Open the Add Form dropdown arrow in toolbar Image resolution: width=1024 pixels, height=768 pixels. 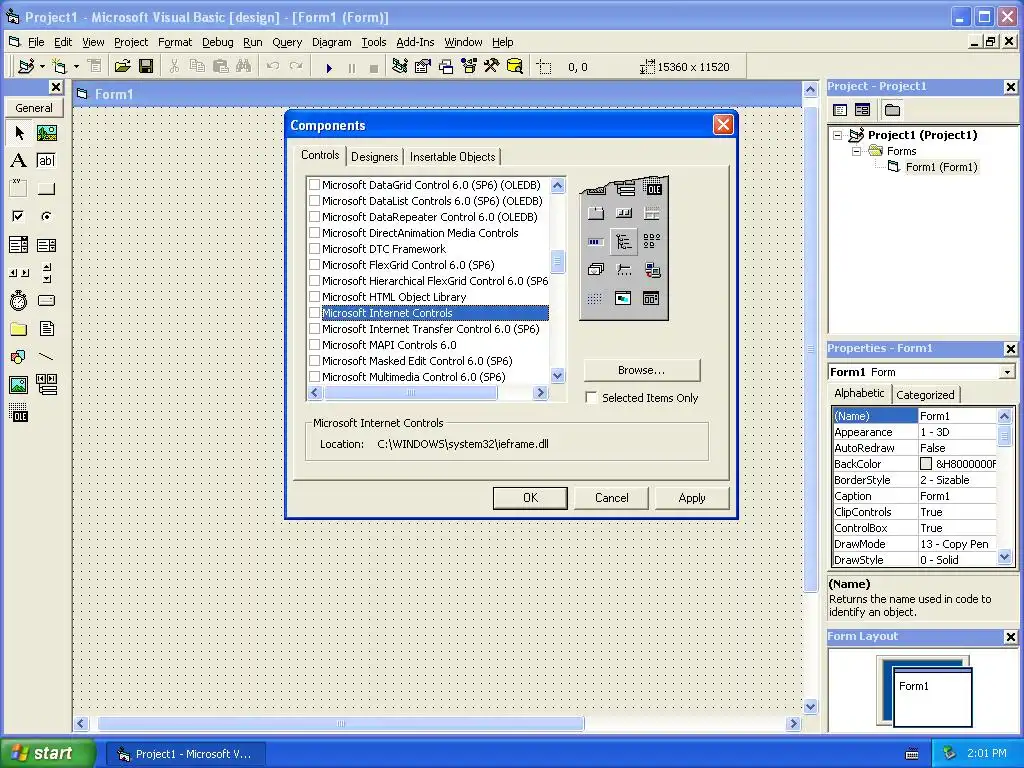click(76, 67)
